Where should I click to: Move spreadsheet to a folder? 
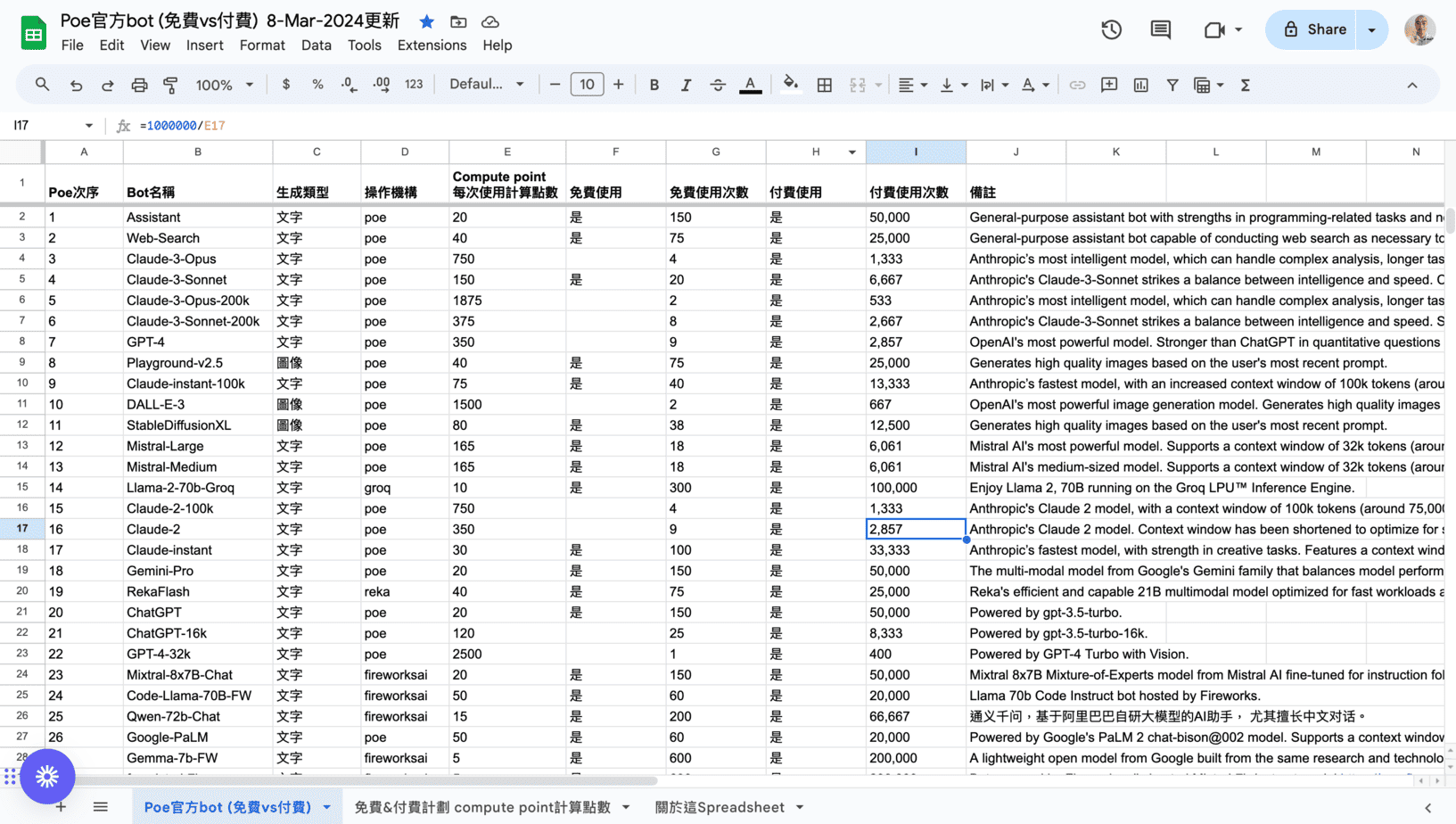click(x=458, y=21)
